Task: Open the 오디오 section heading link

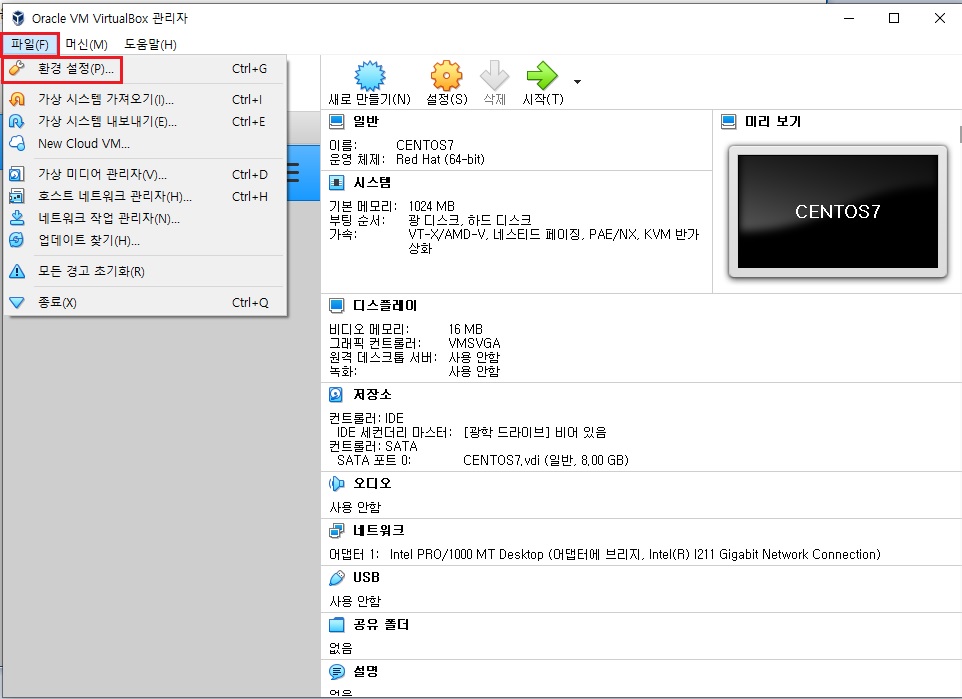Action: coord(372,483)
